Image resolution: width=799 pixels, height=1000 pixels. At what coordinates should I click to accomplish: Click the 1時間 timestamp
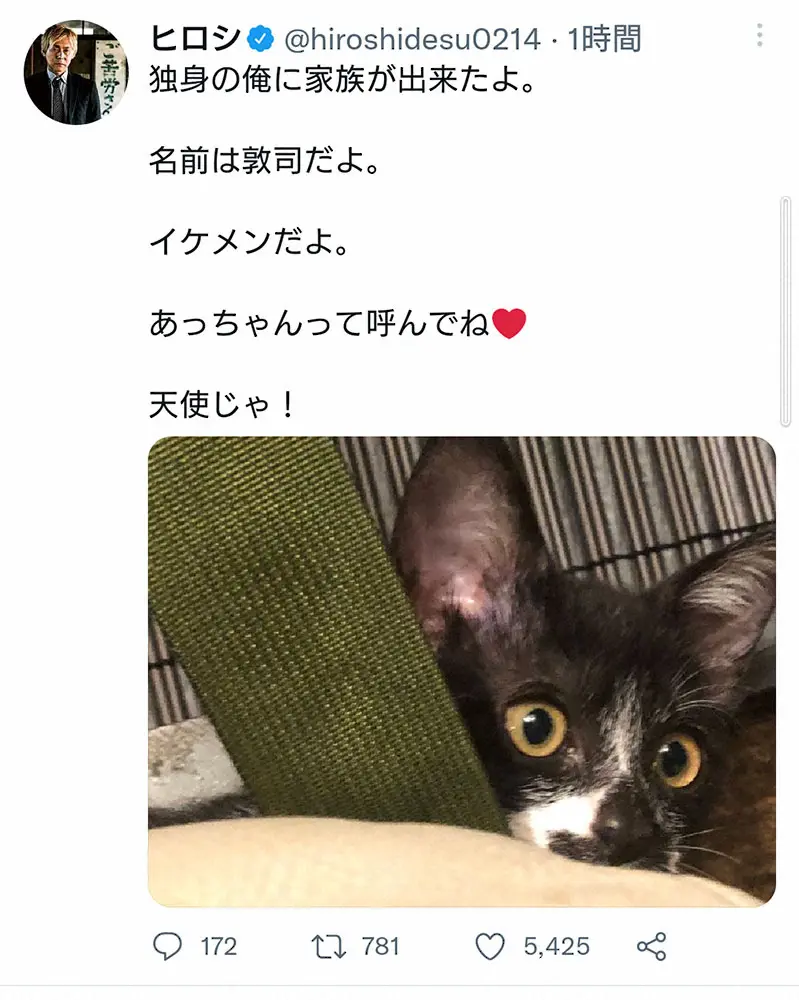coord(605,40)
